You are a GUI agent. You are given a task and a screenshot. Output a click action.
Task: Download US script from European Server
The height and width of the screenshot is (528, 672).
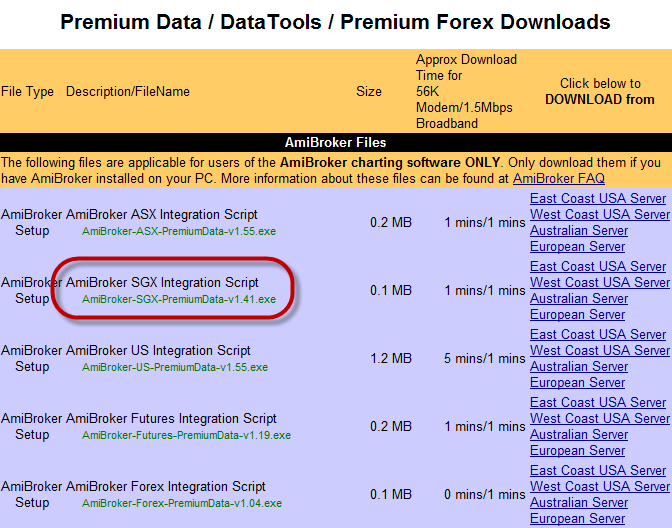pos(577,383)
